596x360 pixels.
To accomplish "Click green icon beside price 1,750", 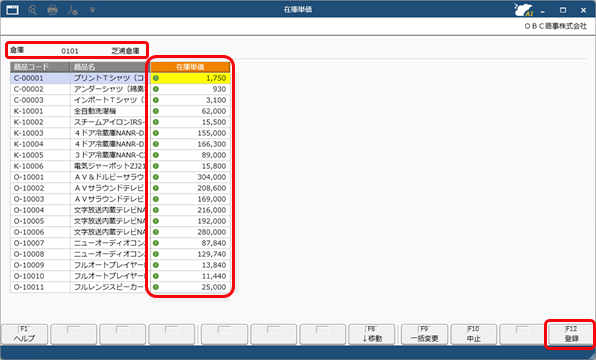I will (x=156, y=78).
